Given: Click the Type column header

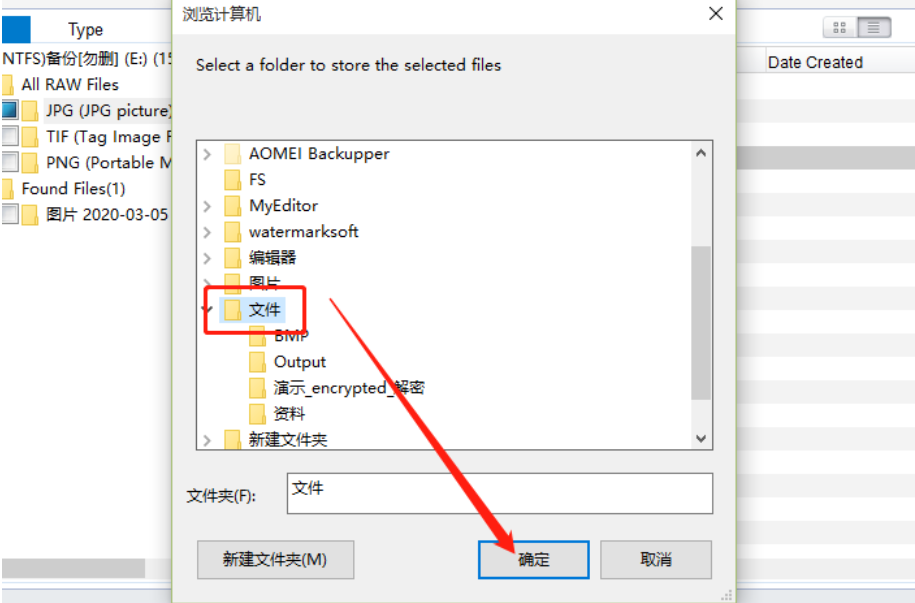Looking at the screenshot, I should coord(85,29).
